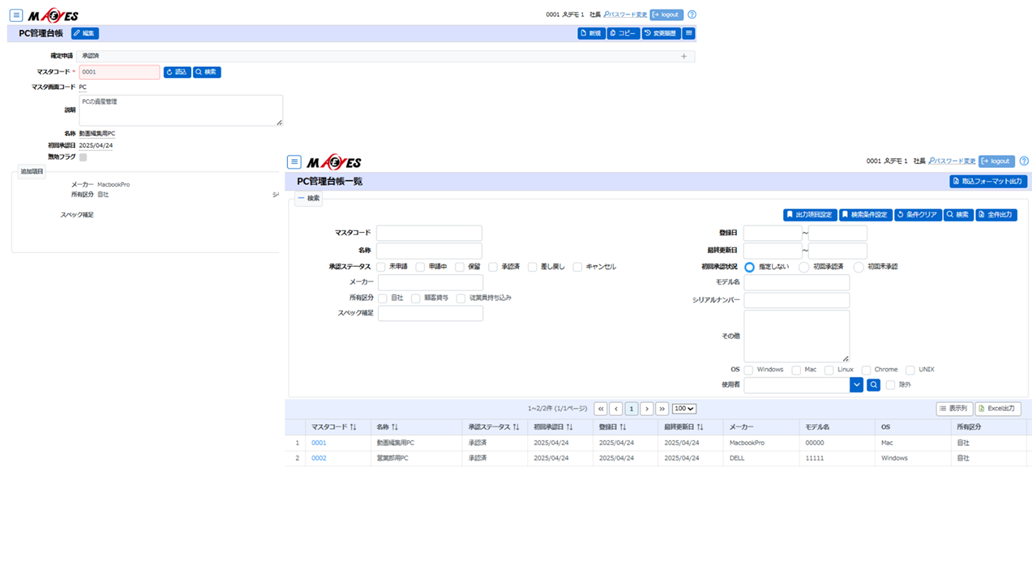Sort by 登録日 column header
Screen dimensions: 1032x570
612,427
